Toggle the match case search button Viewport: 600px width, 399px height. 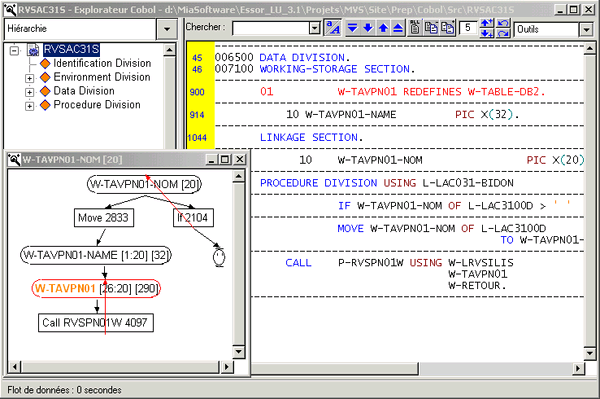tap(333, 28)
